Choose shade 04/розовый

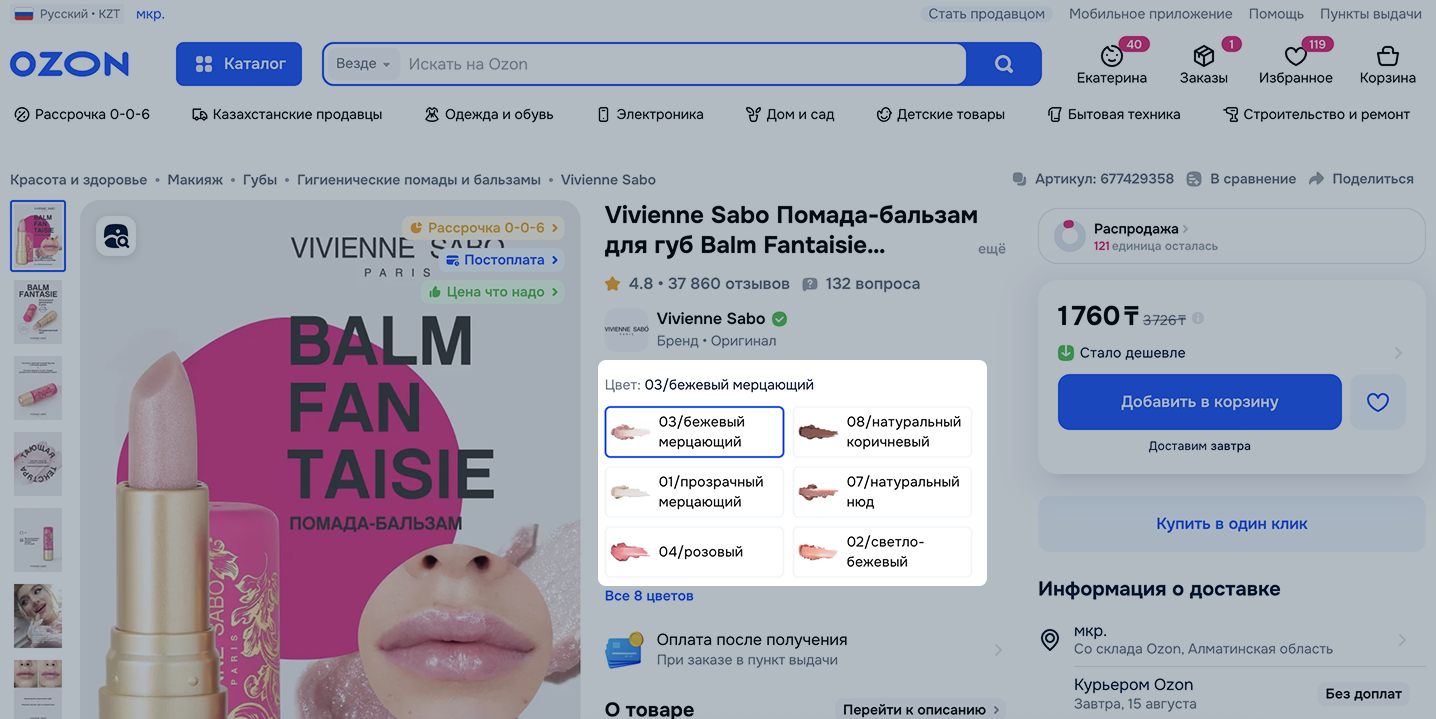(694, 552)
